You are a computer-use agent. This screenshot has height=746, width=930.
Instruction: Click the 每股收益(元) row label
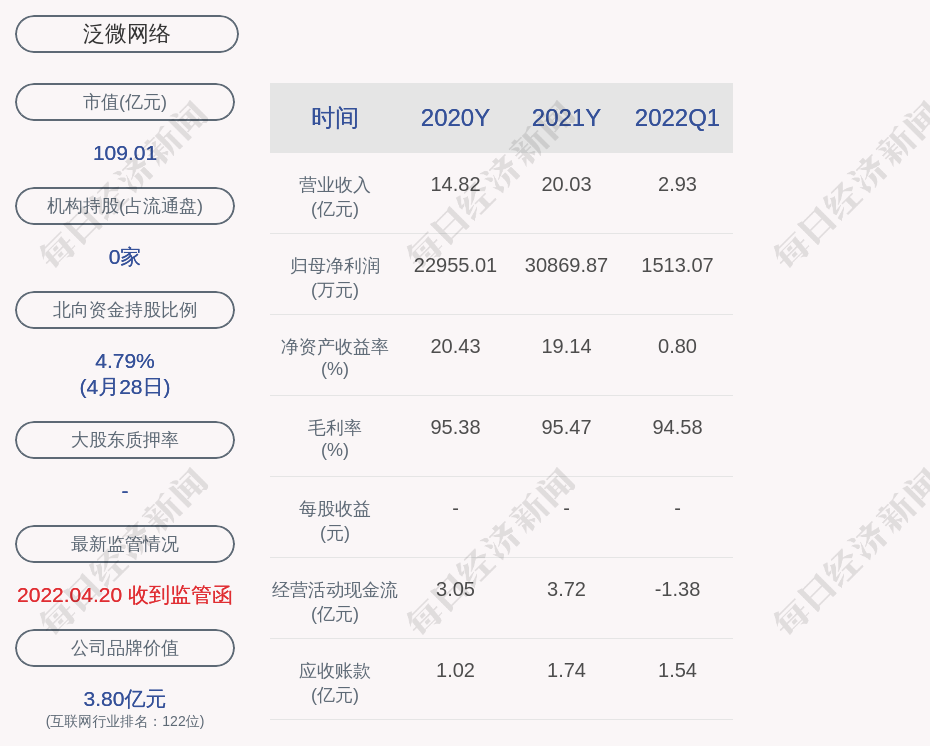tap(335, 521)
